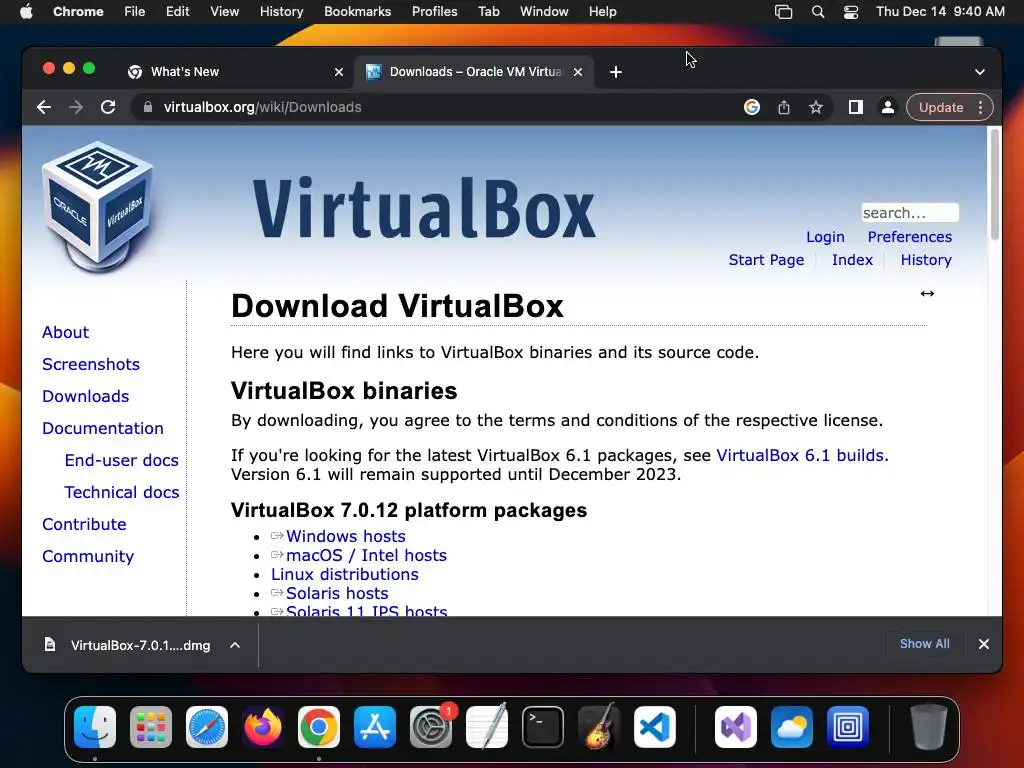Go to Start Page link
The height and width of the screenshot is (768, 1024).
click(766, 260)
